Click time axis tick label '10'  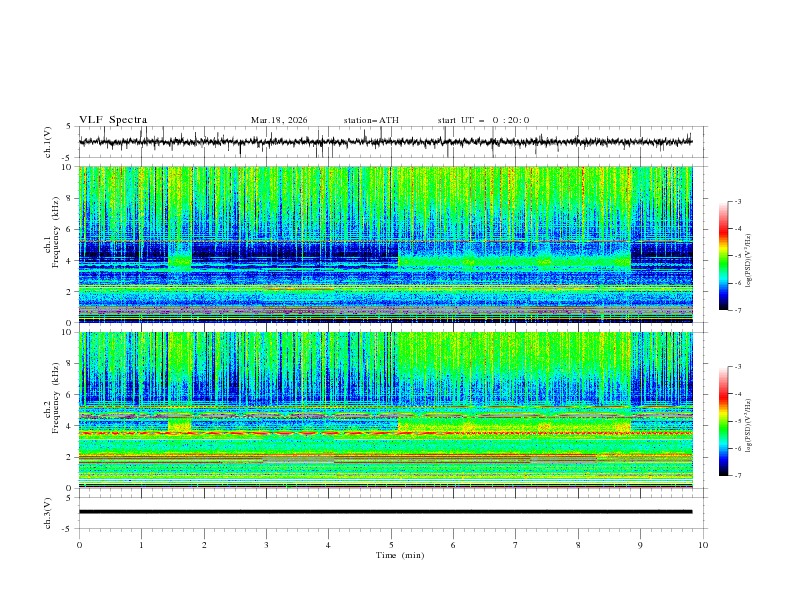click(x=703, y=545)
